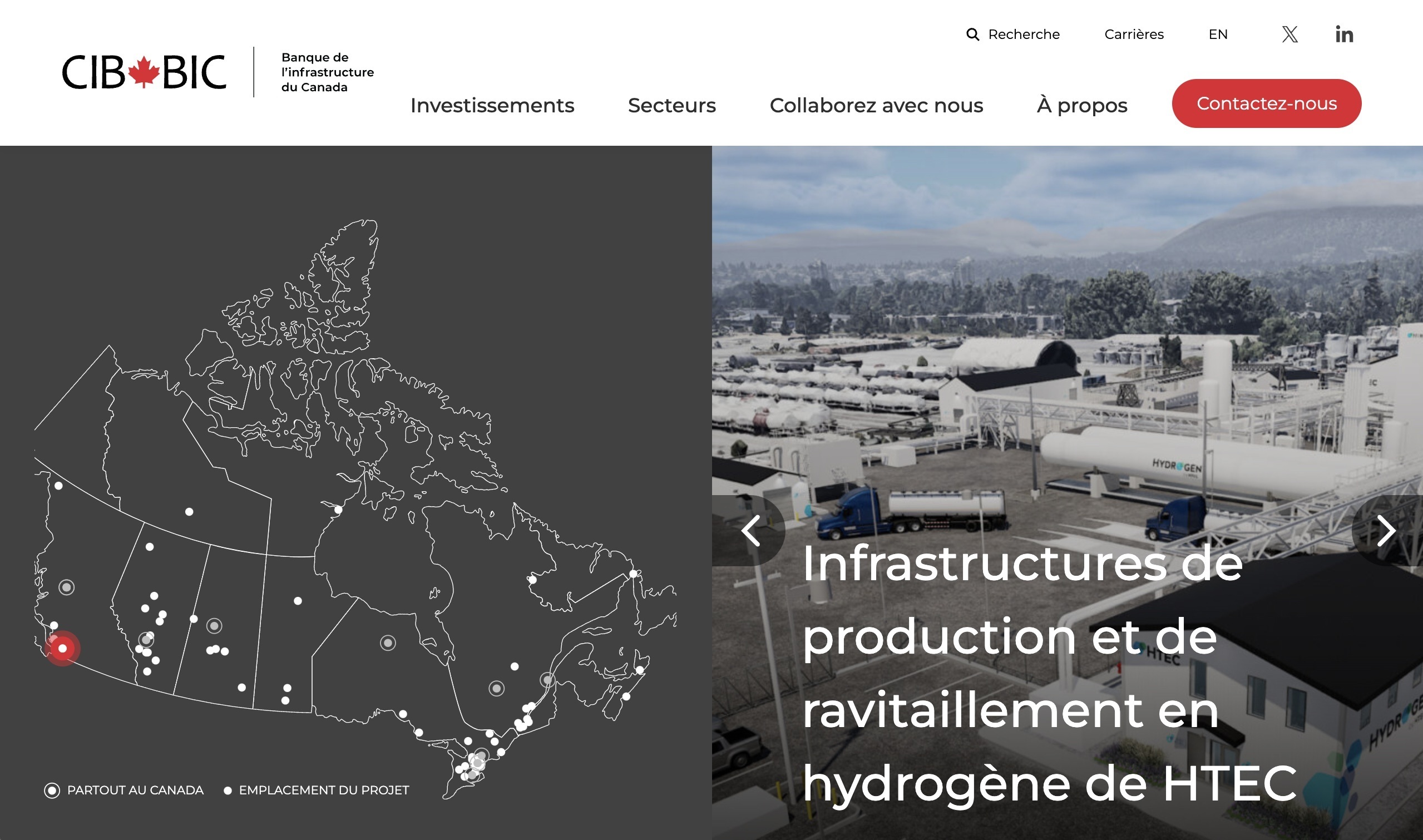The image size is (1423, 840).
Task: Select the highlighted red Vancouver project marker
Action: (63, 648)
